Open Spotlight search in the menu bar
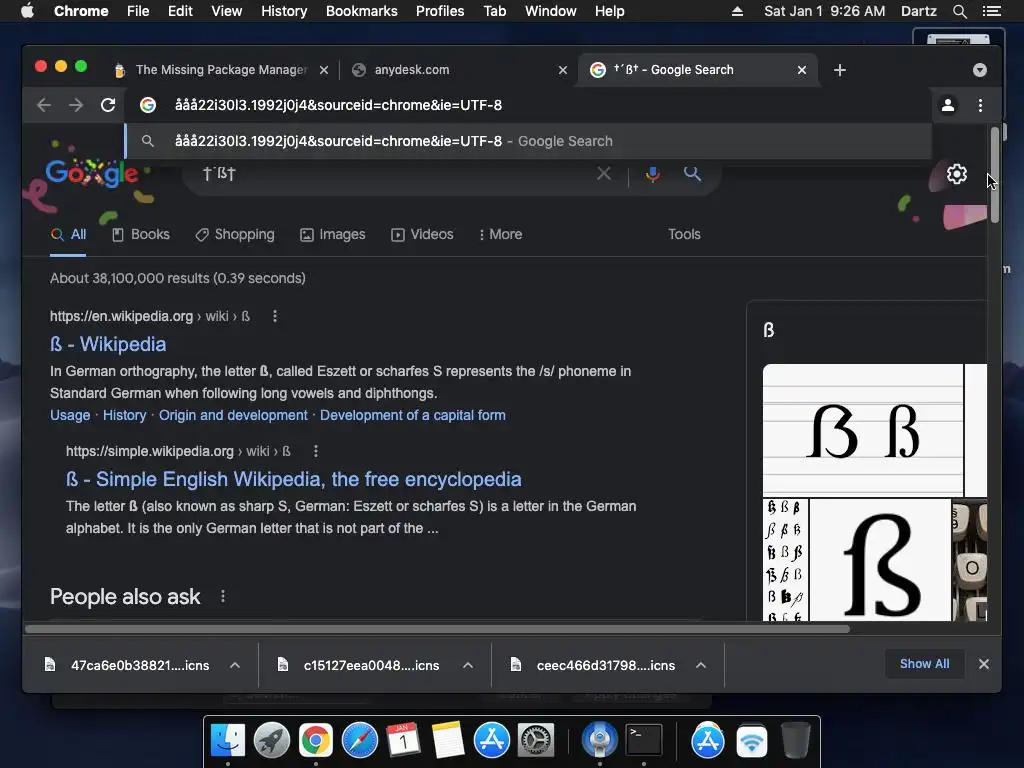The width and height of the screenshot is (1024, 768). pyautogui.click(x=959, y=11)
